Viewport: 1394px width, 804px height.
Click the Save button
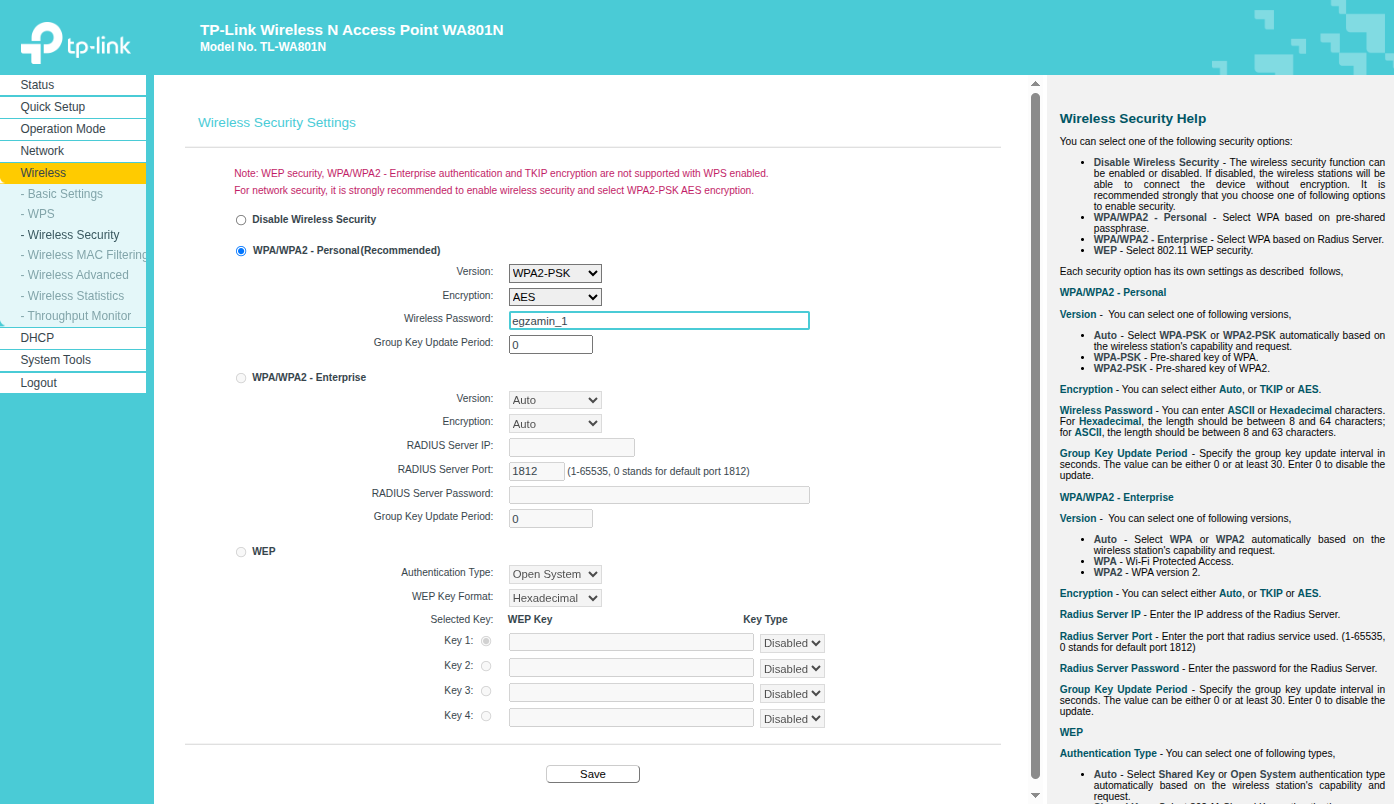(593, 774)
